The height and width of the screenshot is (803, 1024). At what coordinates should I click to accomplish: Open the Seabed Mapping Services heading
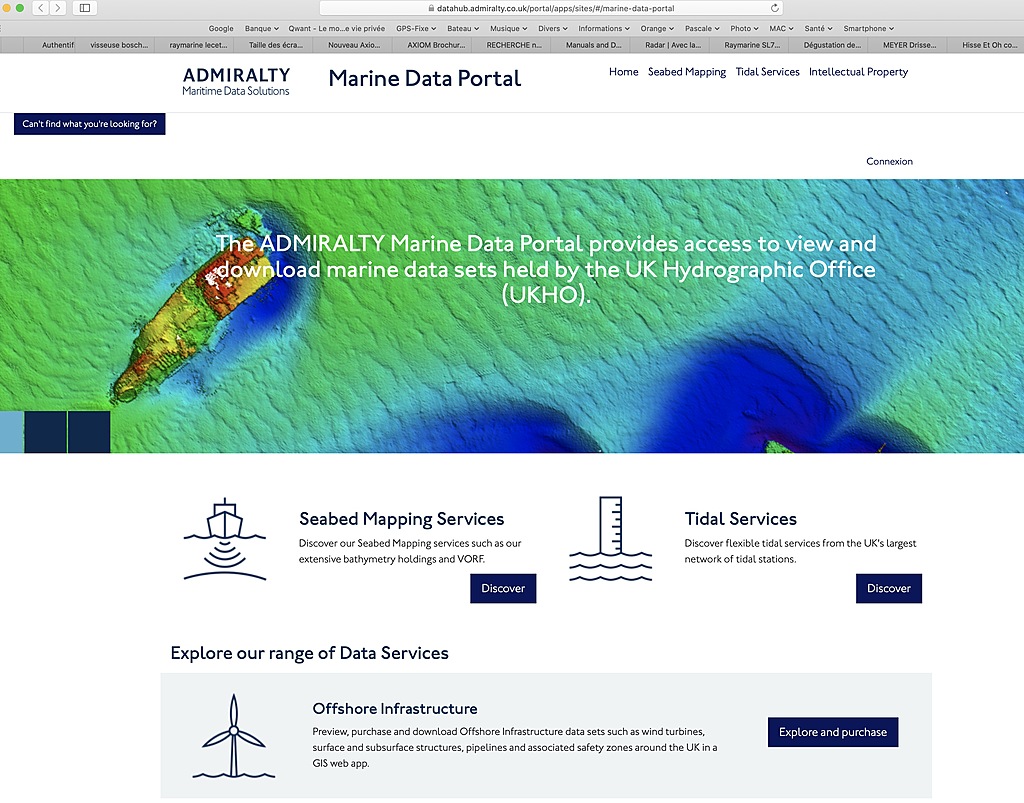[402, 519]
